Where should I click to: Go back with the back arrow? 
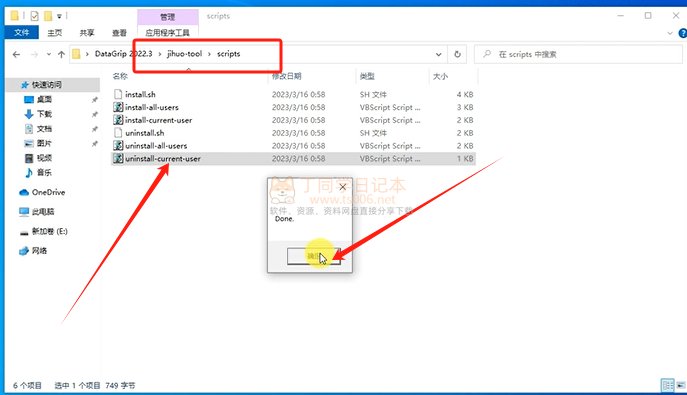pyautogui.click(x=16, y=54)
